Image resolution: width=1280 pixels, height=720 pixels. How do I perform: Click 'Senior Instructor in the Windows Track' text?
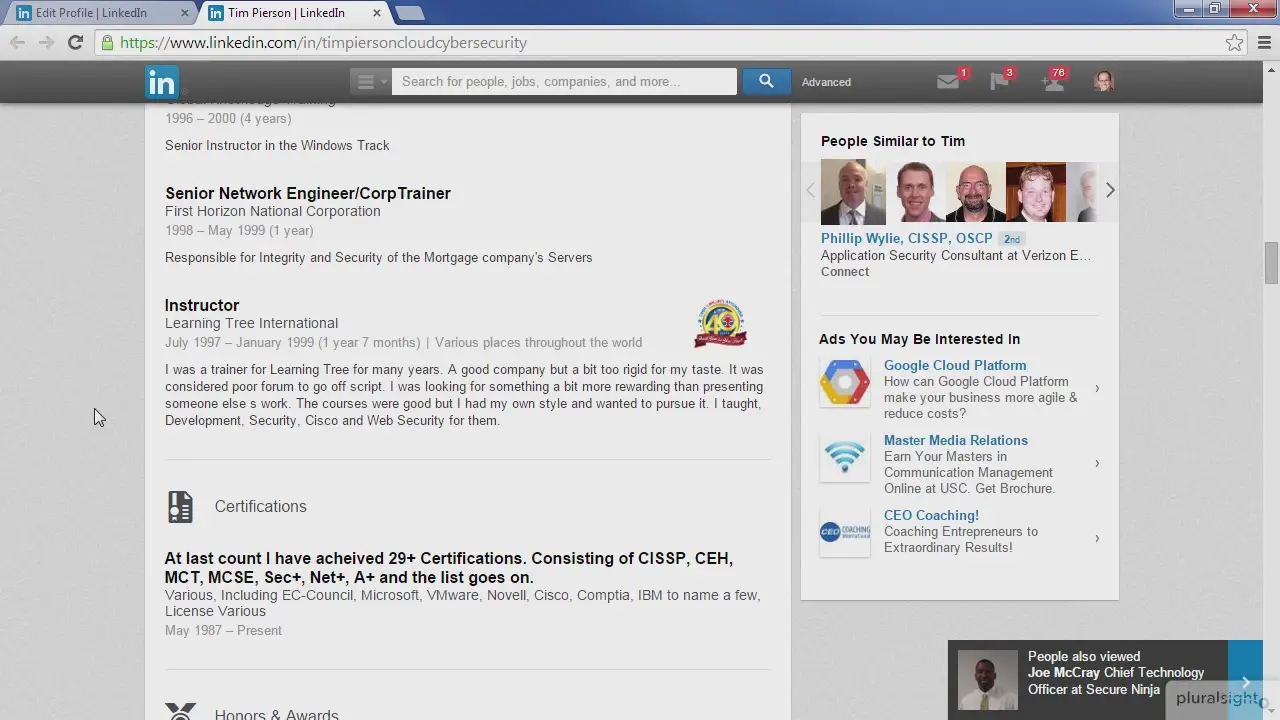tap(277, 145)
